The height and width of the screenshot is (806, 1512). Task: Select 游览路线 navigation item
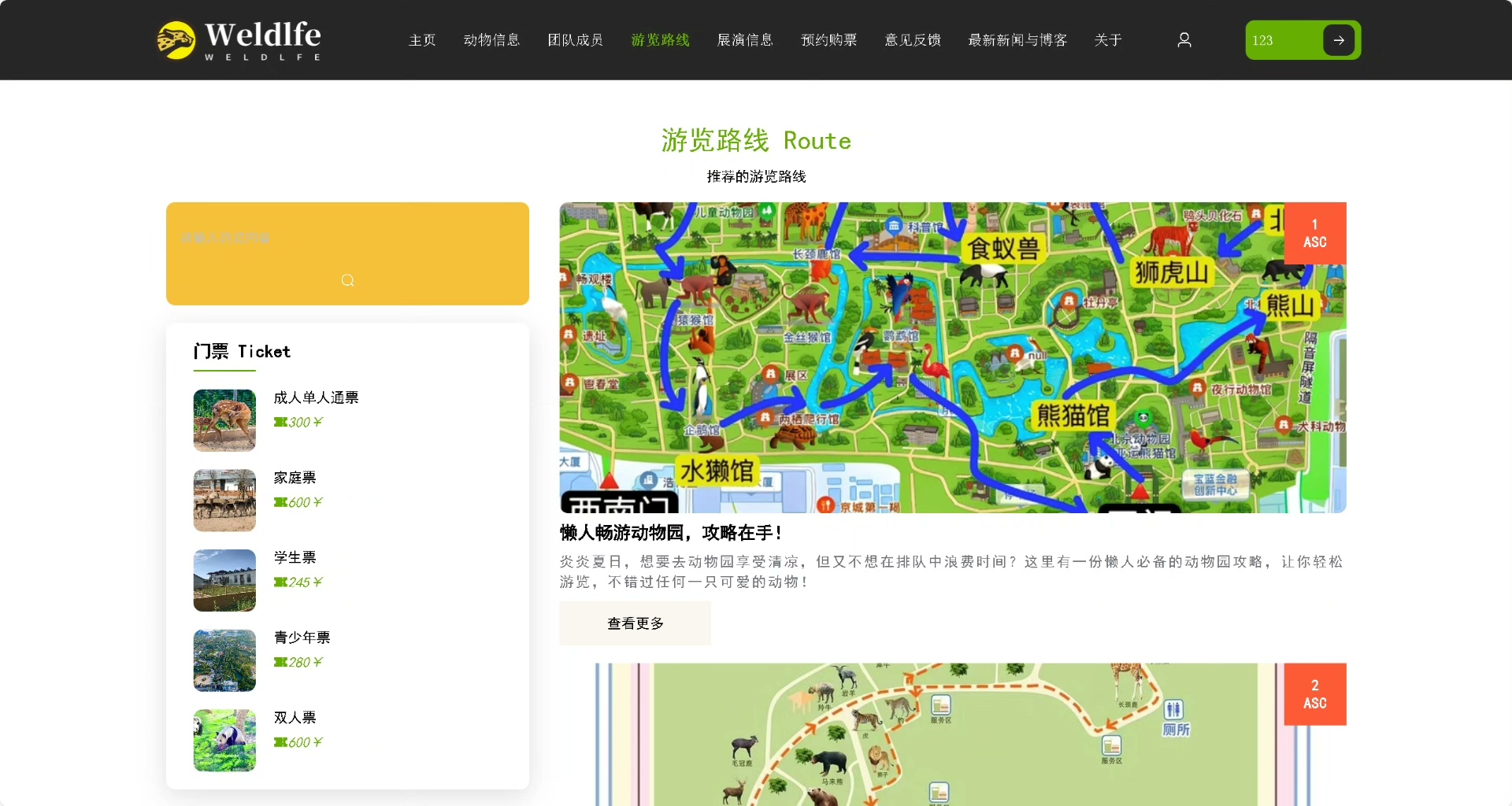pos(660,40)
